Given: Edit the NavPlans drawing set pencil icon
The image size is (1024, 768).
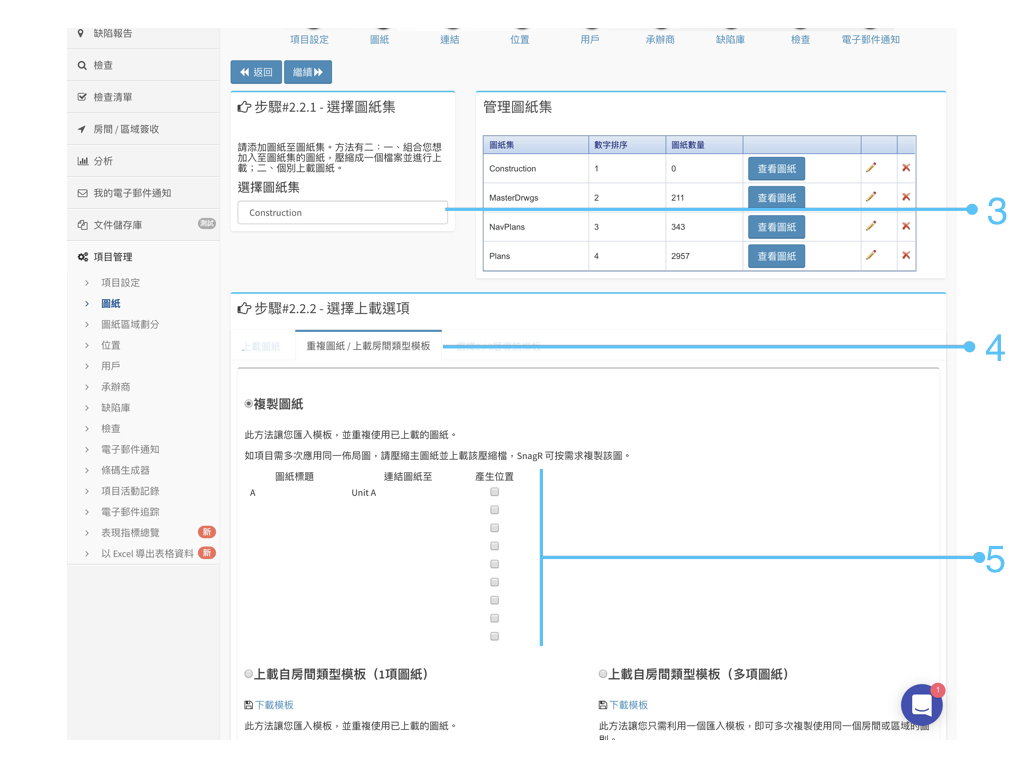Looking at the screenshot, I should [871, 226].
